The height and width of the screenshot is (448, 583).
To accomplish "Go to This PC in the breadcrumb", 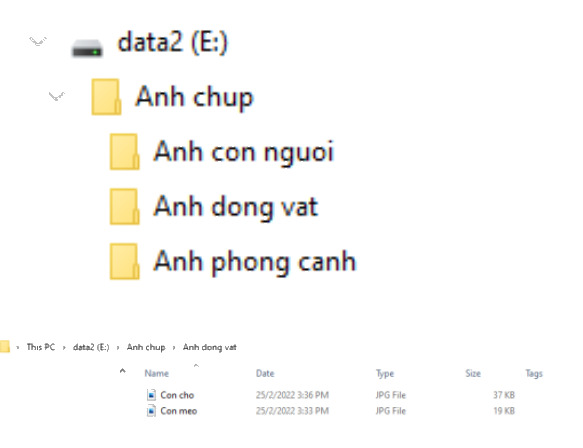I will pos(41,347).
